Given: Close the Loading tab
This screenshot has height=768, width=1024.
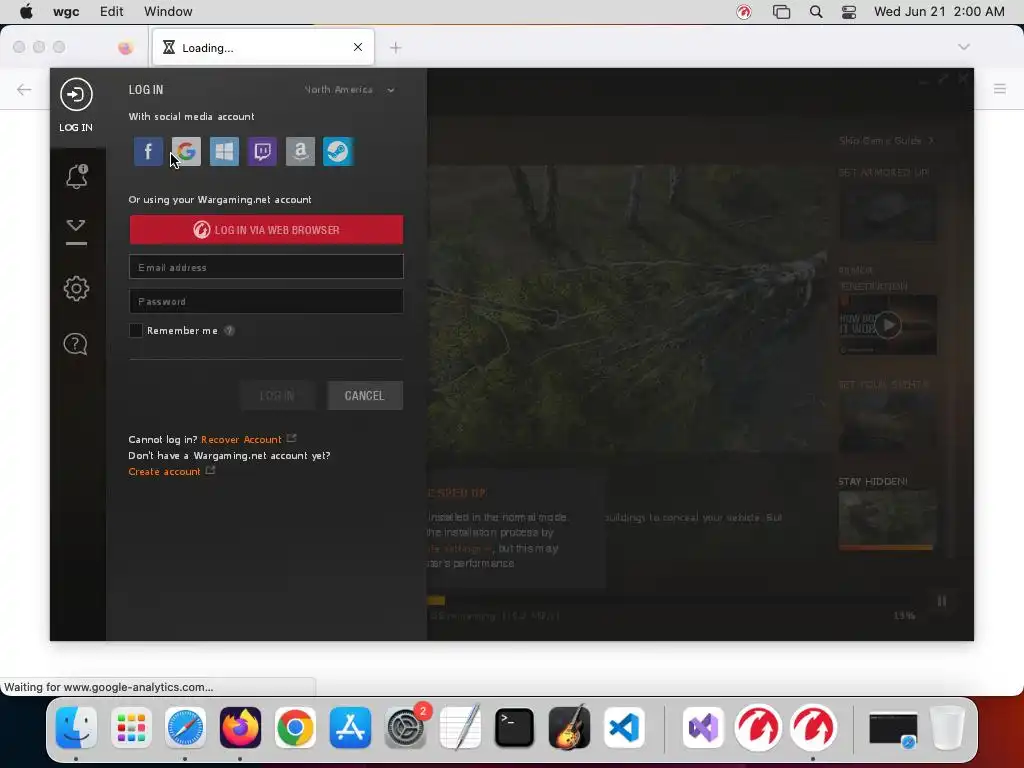Looking at the screenshot, I should (358, 47).
